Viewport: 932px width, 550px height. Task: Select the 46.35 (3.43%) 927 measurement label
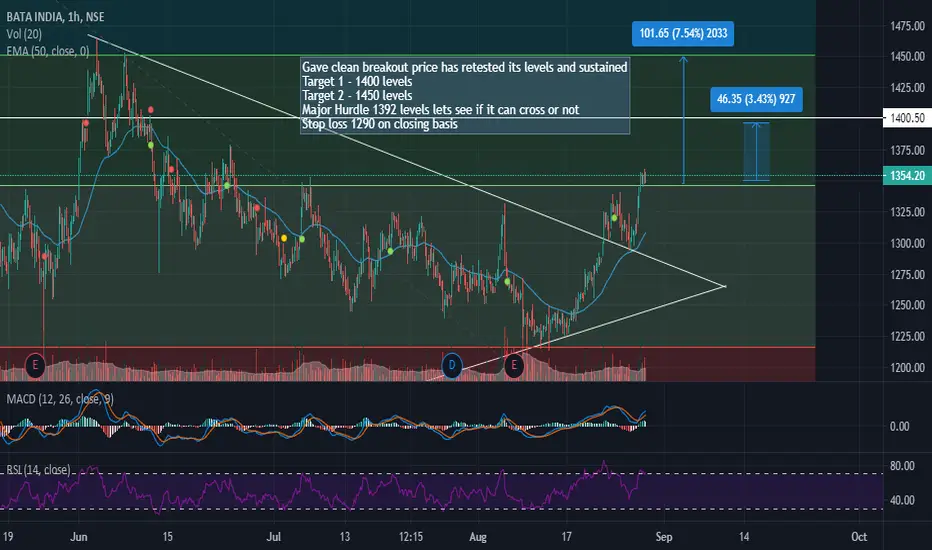click(x=756, y=99)
